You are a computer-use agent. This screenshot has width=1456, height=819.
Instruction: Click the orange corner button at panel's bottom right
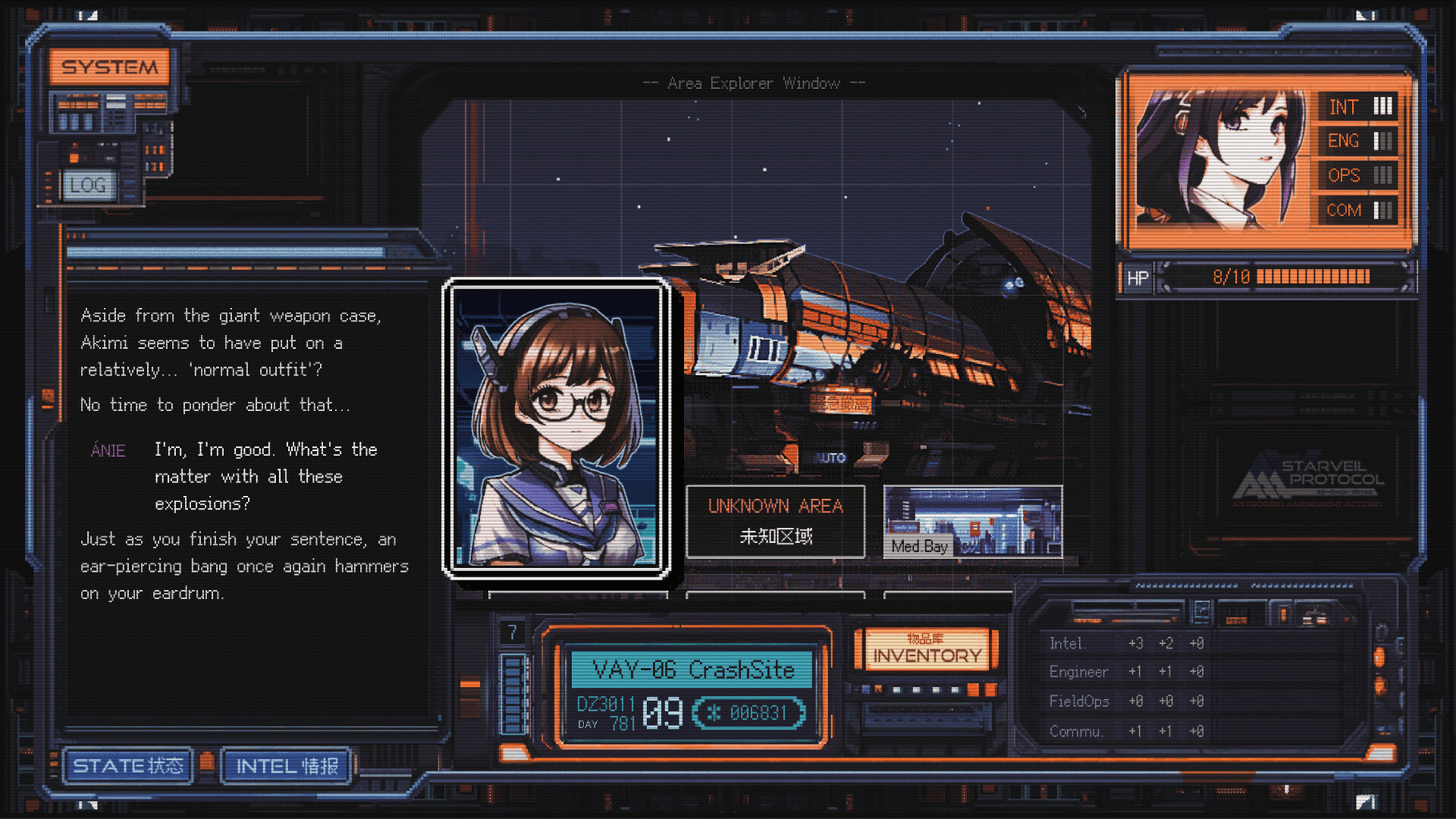1380,752
